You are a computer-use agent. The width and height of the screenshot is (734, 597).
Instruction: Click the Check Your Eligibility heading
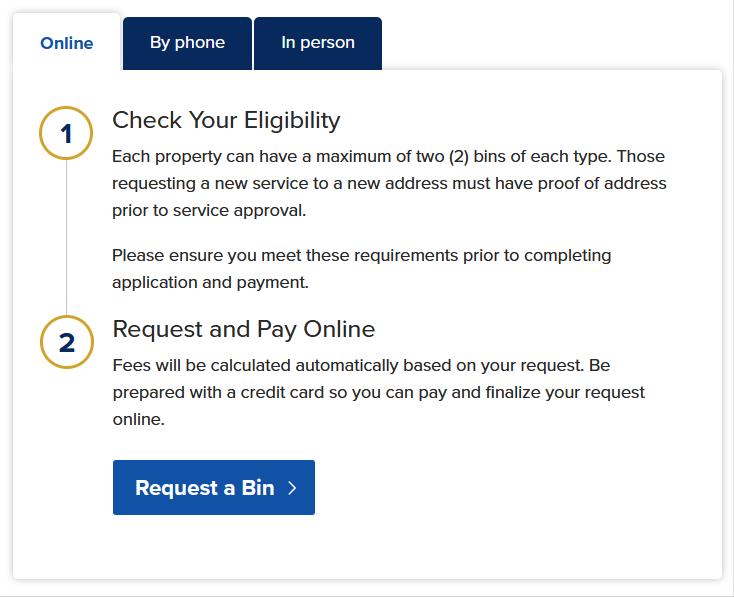click(x=226, y=121)
